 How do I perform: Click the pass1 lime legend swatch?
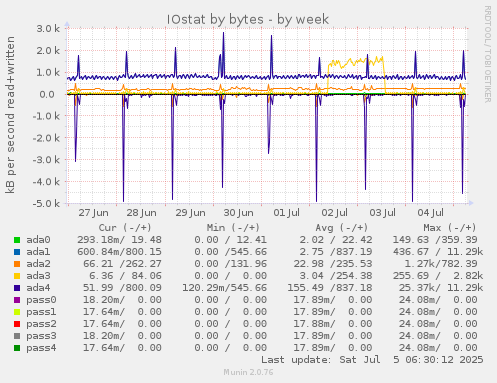click(x=17, y=312)
